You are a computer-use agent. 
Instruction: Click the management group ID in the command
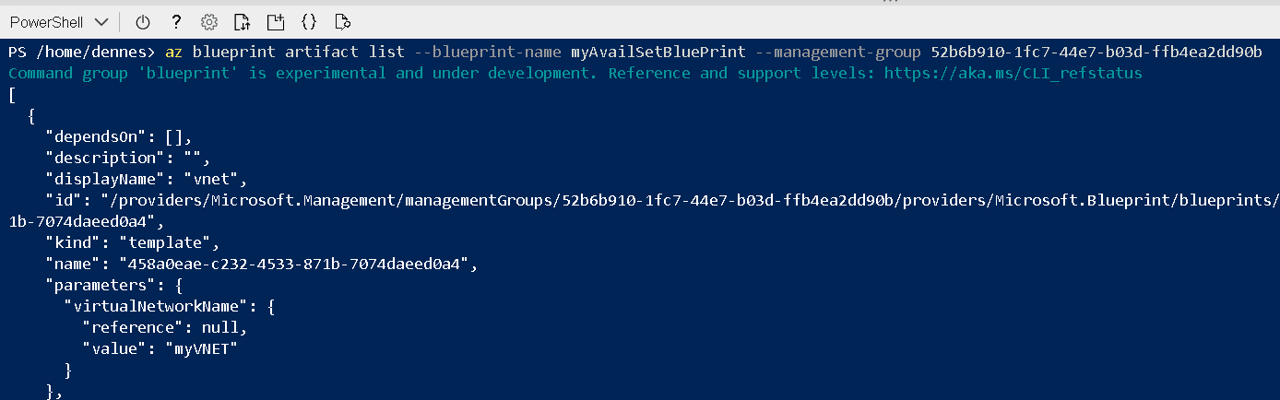(1097, 51)
